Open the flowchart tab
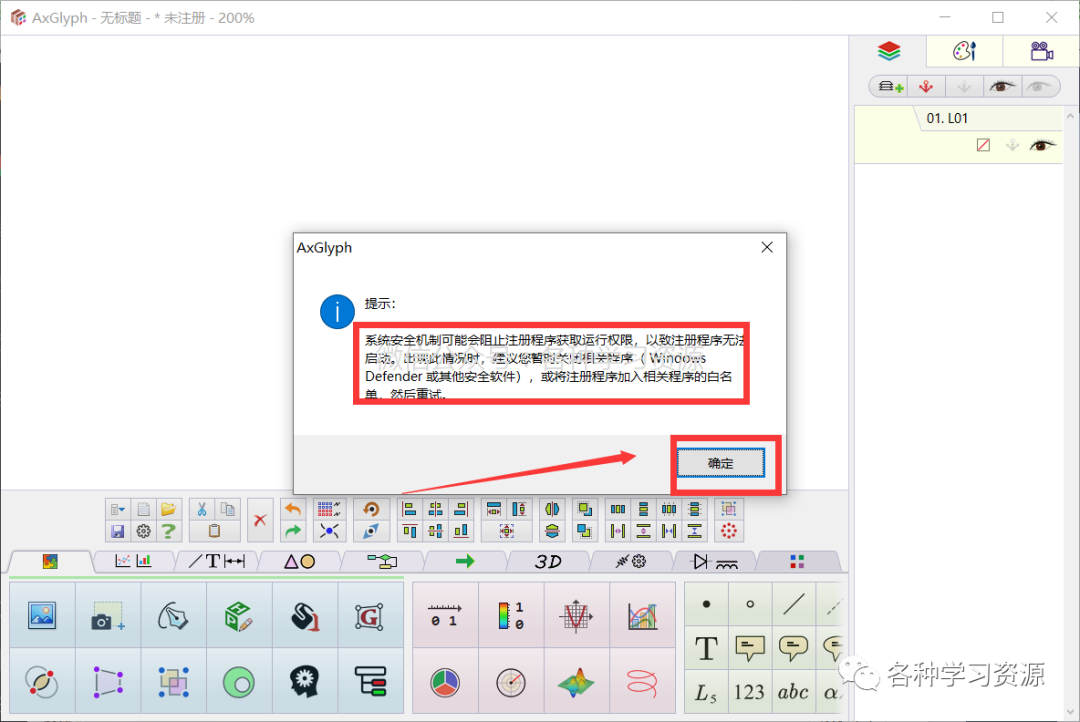Screen dimensions: 1080x722 click(x=382, y=561)
